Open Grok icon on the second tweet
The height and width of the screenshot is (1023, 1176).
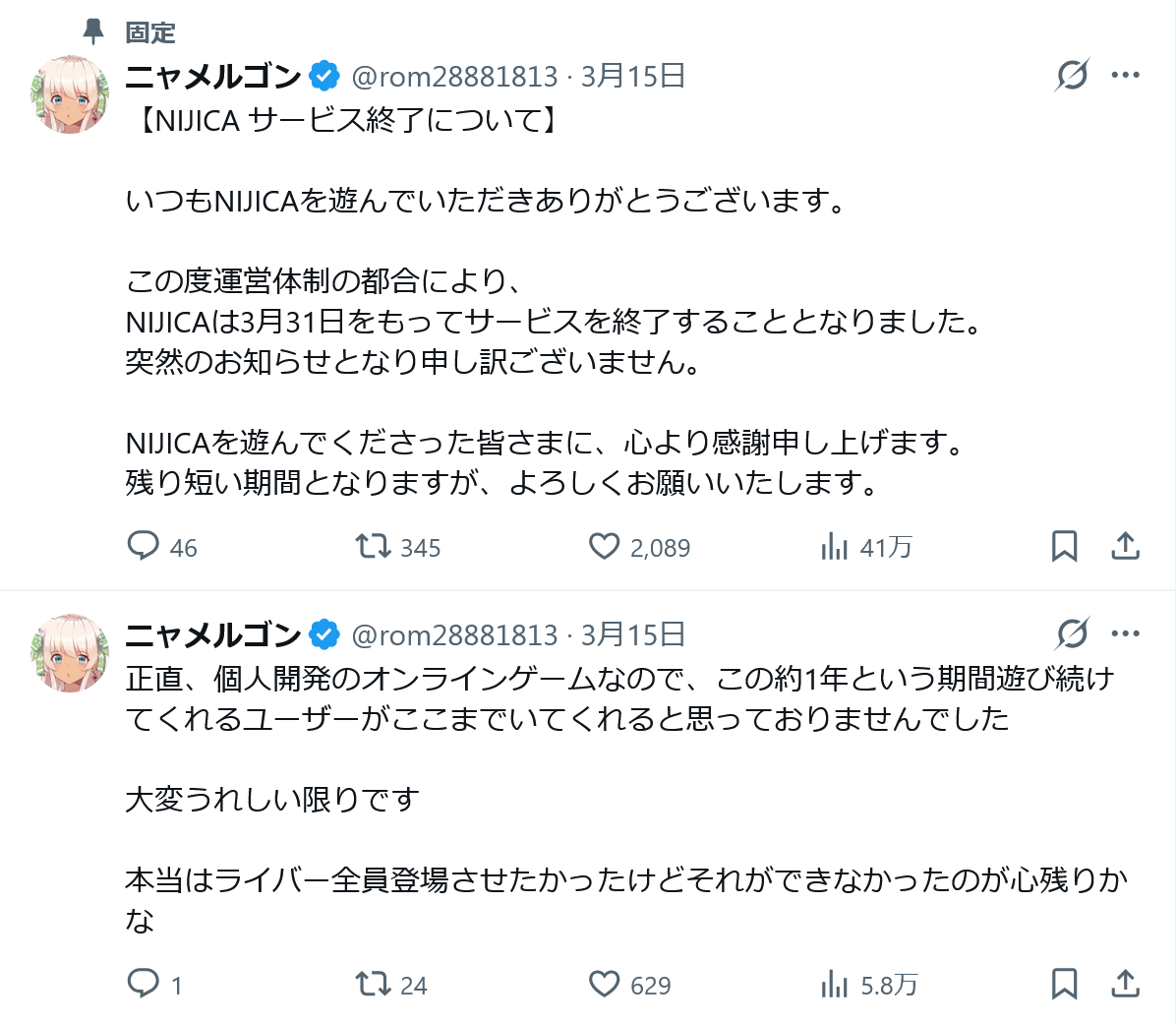click(1072, 633)
